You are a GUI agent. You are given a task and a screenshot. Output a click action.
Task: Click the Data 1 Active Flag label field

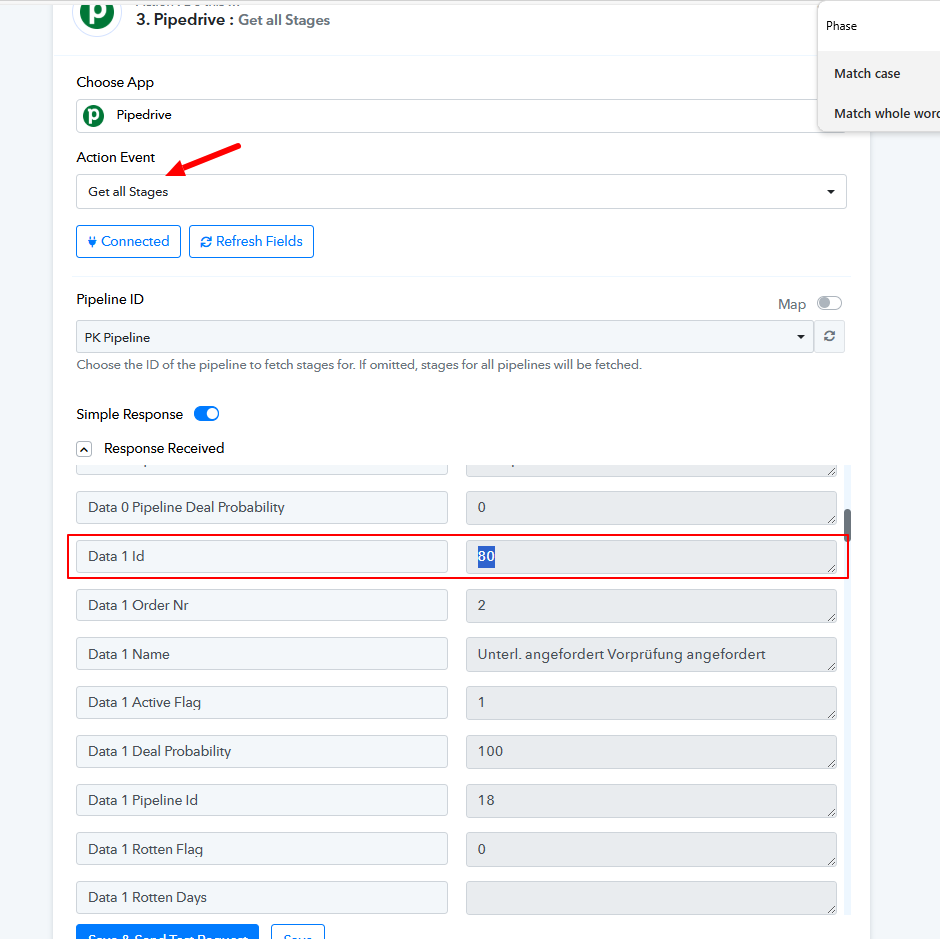click(261, 702)
